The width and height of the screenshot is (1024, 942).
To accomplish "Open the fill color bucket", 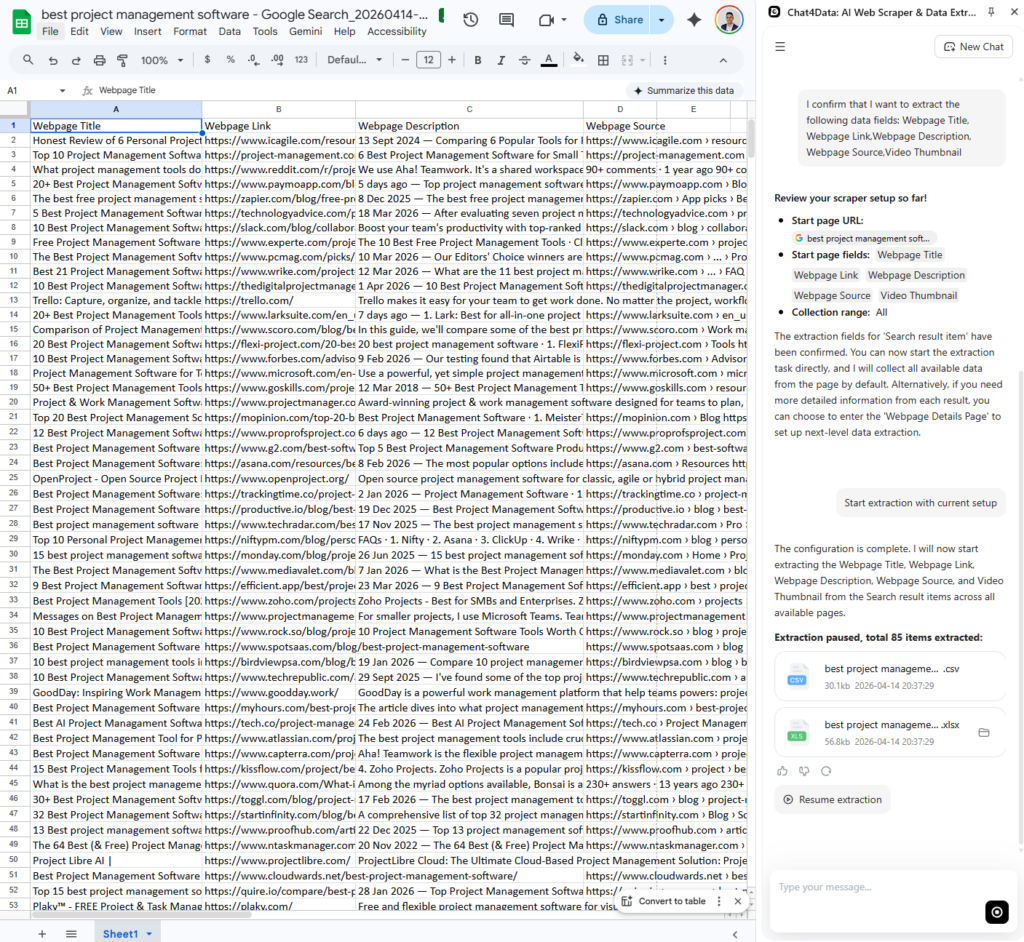I will pyautogui.click(x=578, y=60).
